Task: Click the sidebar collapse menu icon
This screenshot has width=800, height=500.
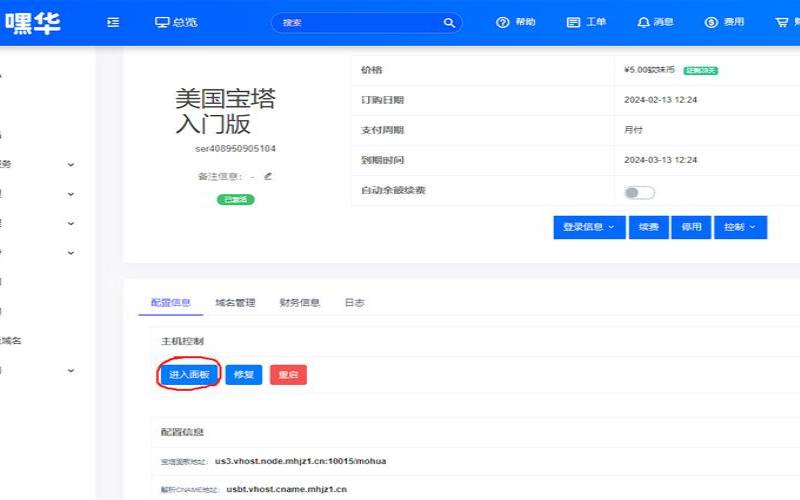Action: click(113, 22)
